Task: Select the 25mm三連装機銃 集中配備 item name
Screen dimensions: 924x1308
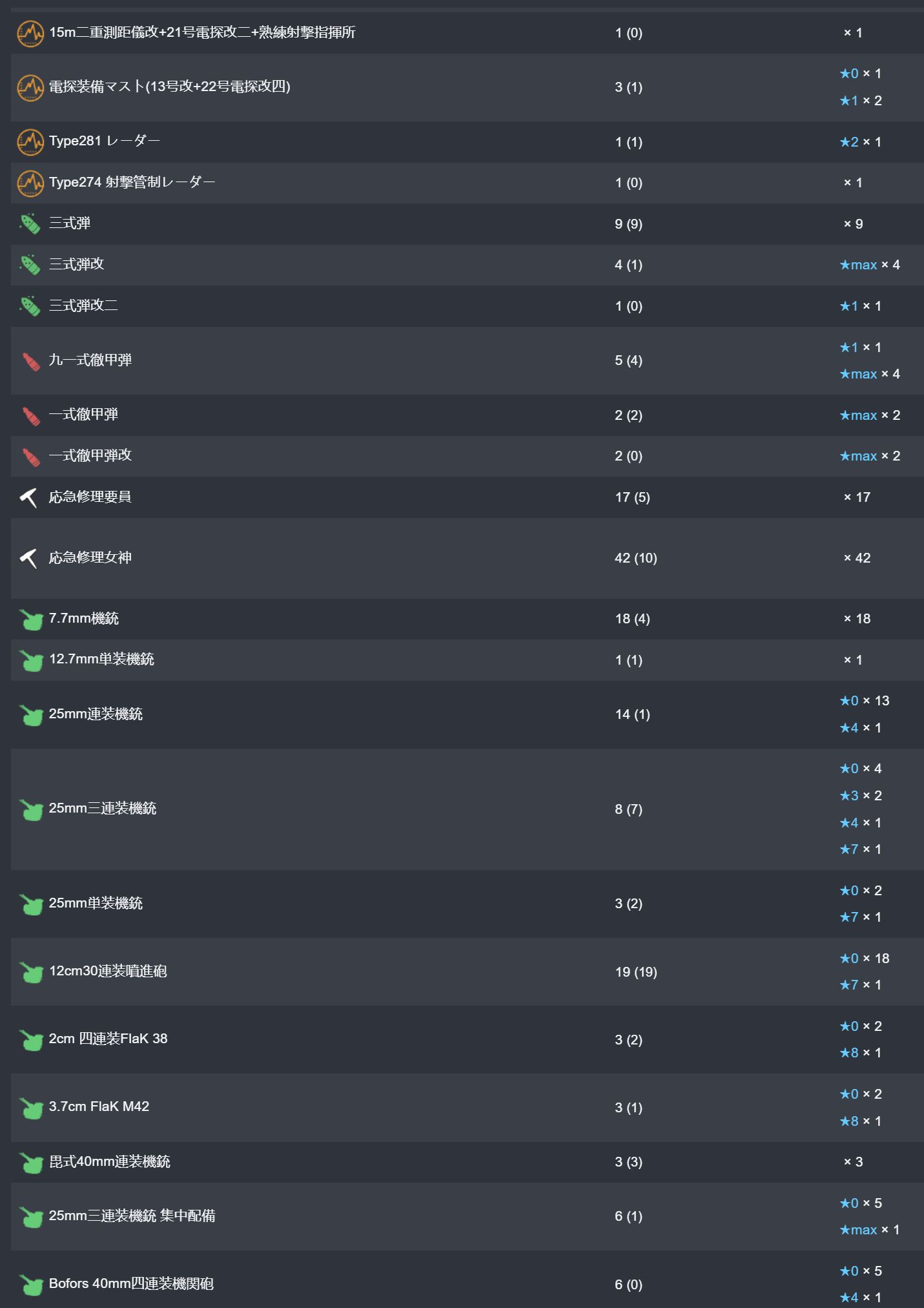Action: pos(132,1216)
